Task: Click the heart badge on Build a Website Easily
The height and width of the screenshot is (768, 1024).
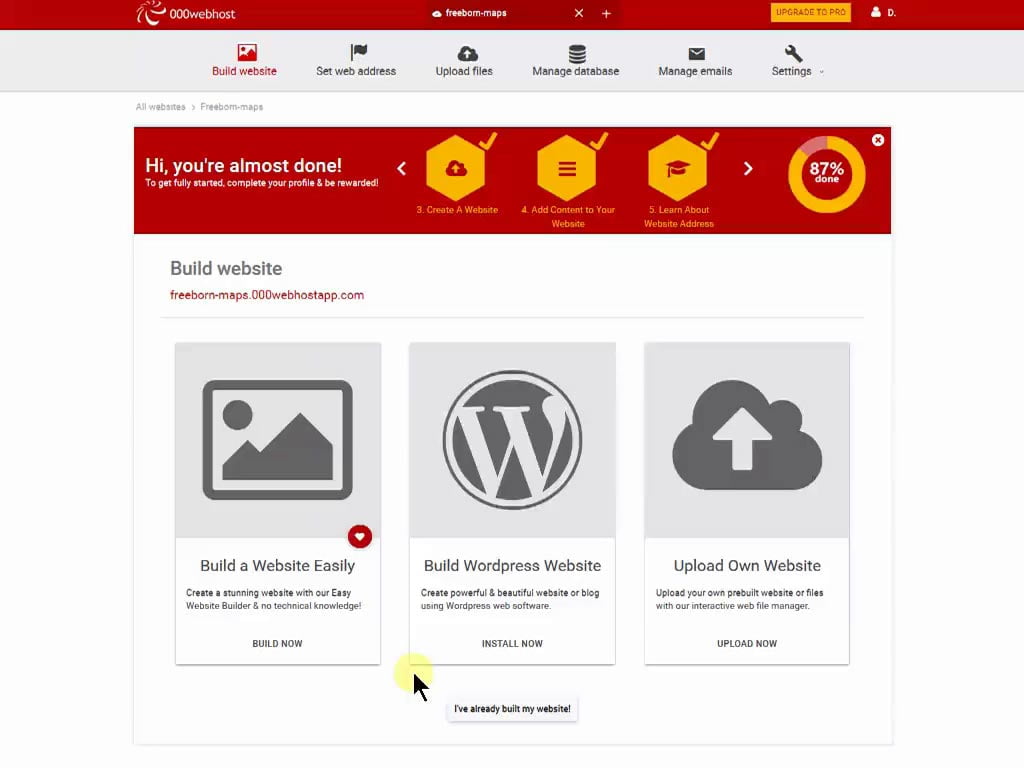Action: [x=360, y=536]
